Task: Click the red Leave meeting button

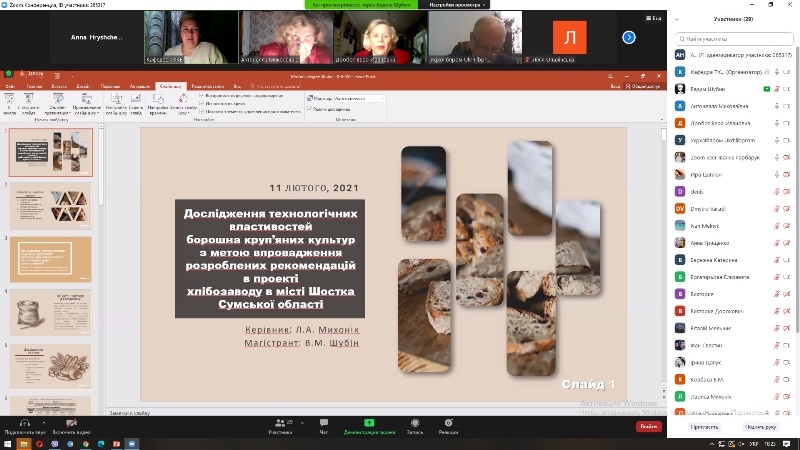Action: point(648,426)
